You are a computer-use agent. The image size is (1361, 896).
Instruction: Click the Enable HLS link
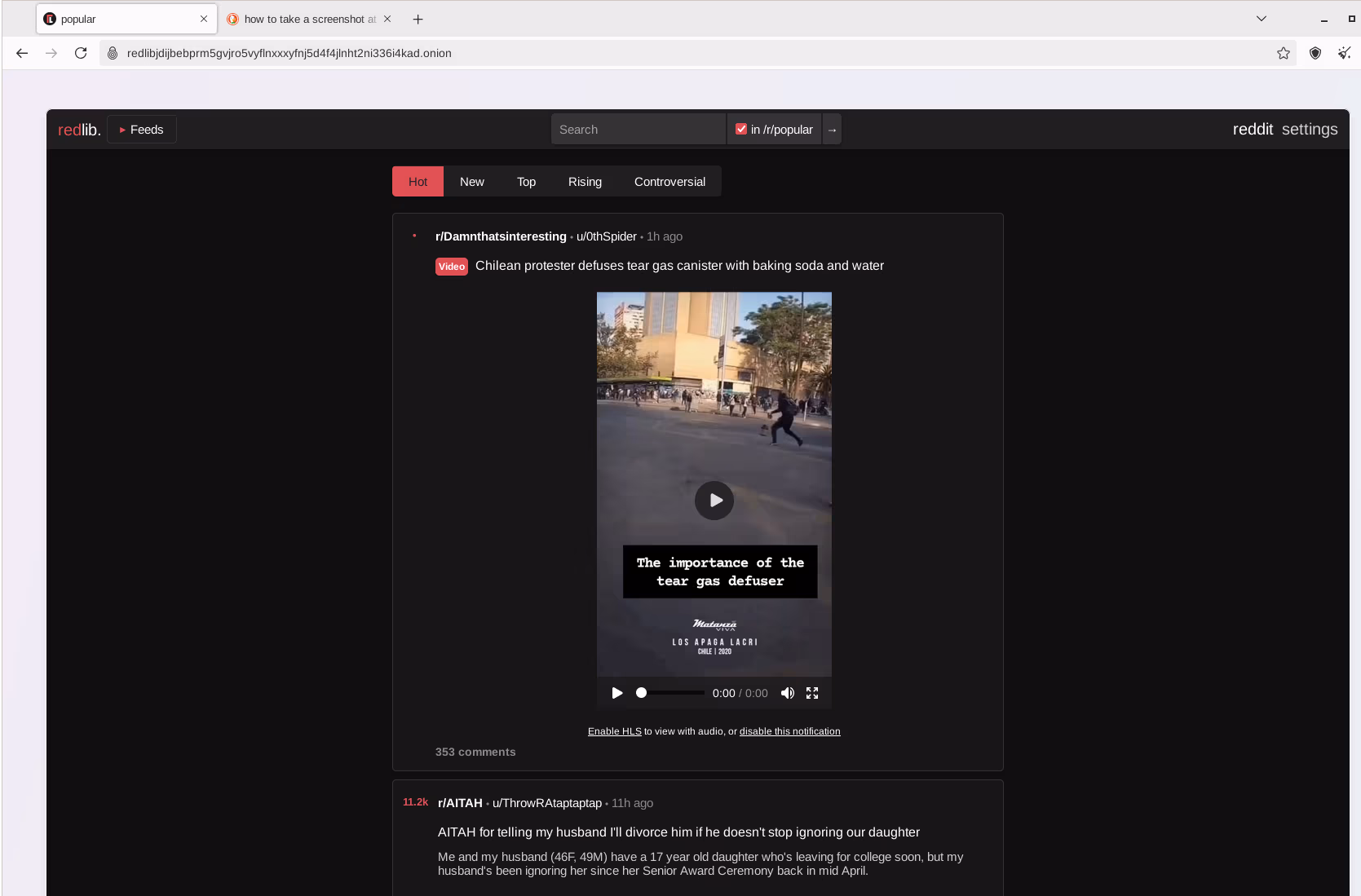(x=614, y=731)
